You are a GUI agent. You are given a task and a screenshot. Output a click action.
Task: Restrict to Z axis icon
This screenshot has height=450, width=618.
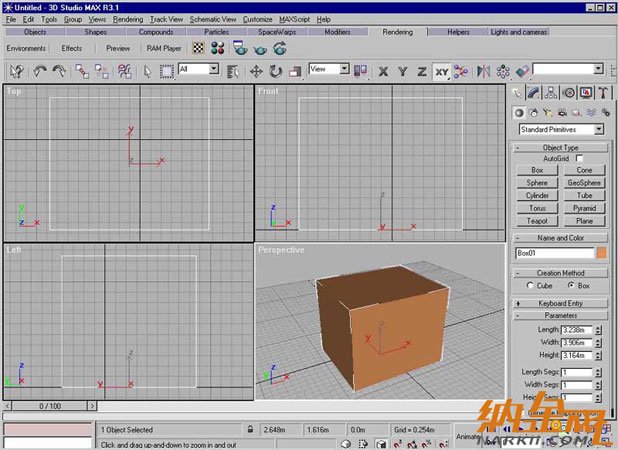pyautogui.click(x=421, y=71)
